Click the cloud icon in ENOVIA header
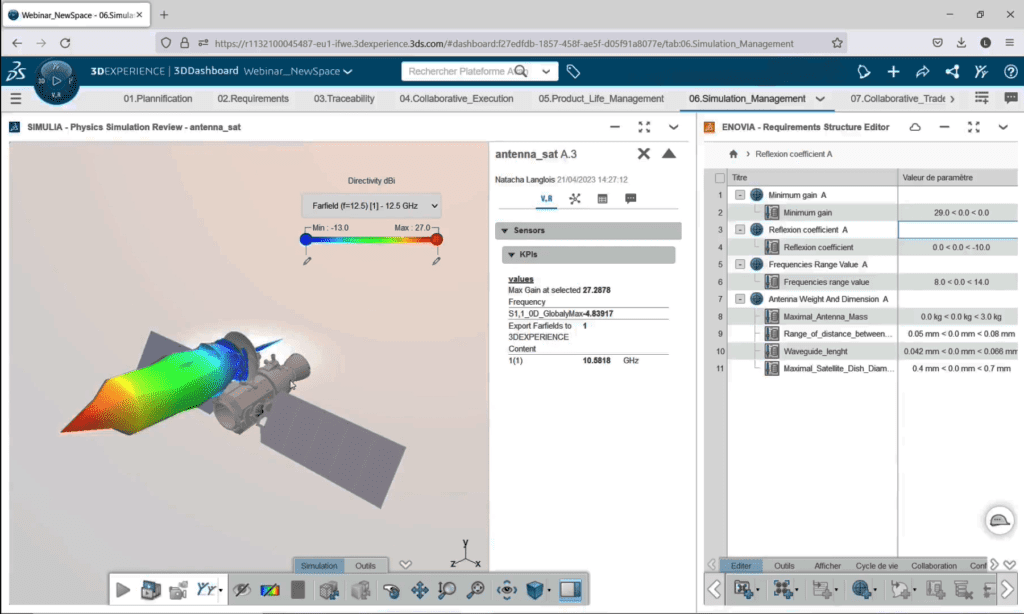The image size is (1024, 614). [x=914, y=127]
